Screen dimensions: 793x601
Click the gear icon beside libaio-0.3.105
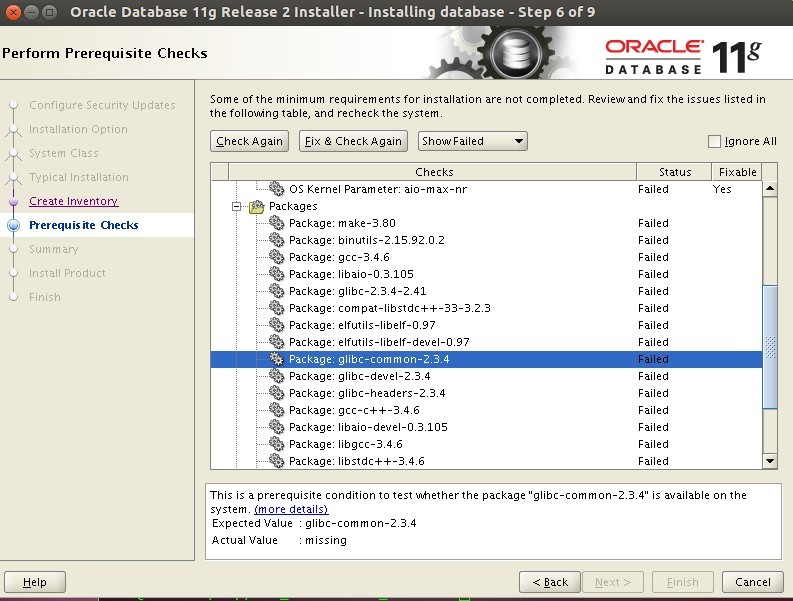(x=276, y=274)
